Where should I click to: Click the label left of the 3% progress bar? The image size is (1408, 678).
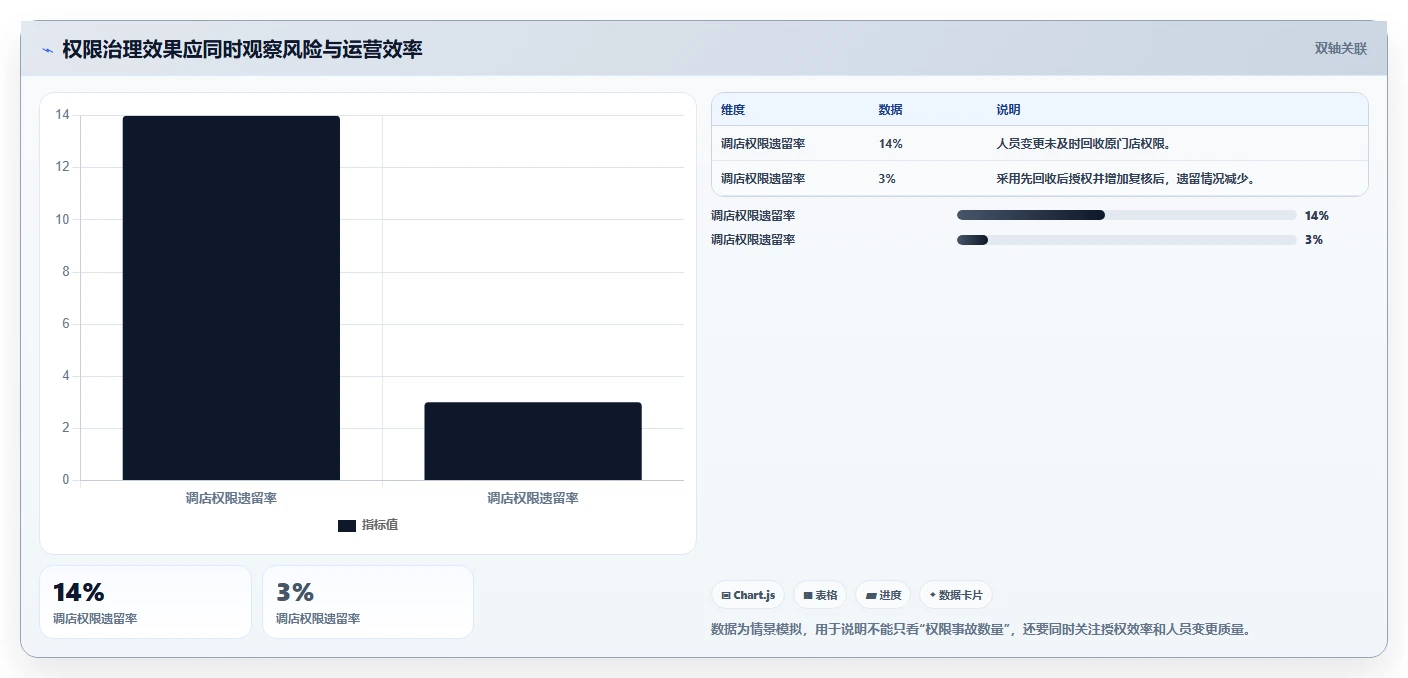pyautogui.click(x=753, y=239)
